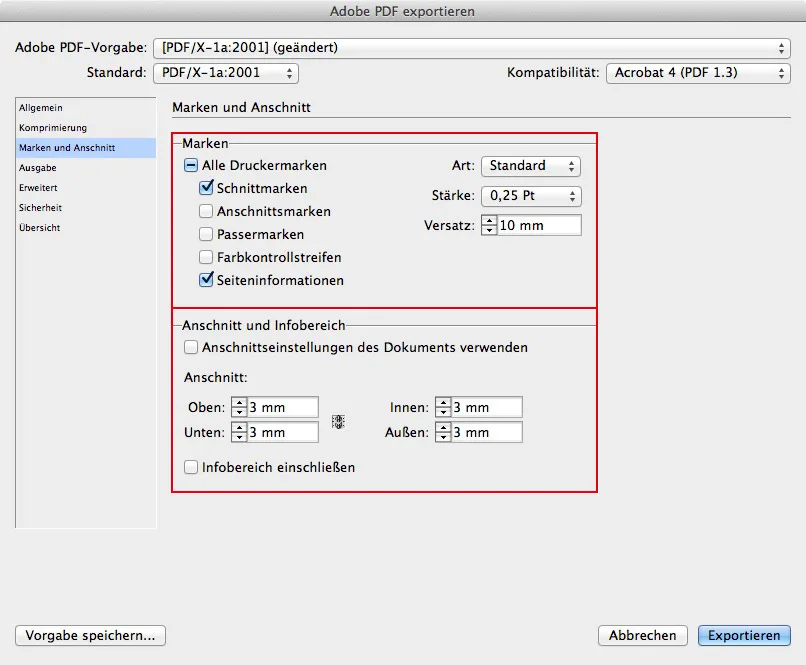Open the Art marks type dropdown
Viewport: 806px width, 665px height.
(531, 166)
